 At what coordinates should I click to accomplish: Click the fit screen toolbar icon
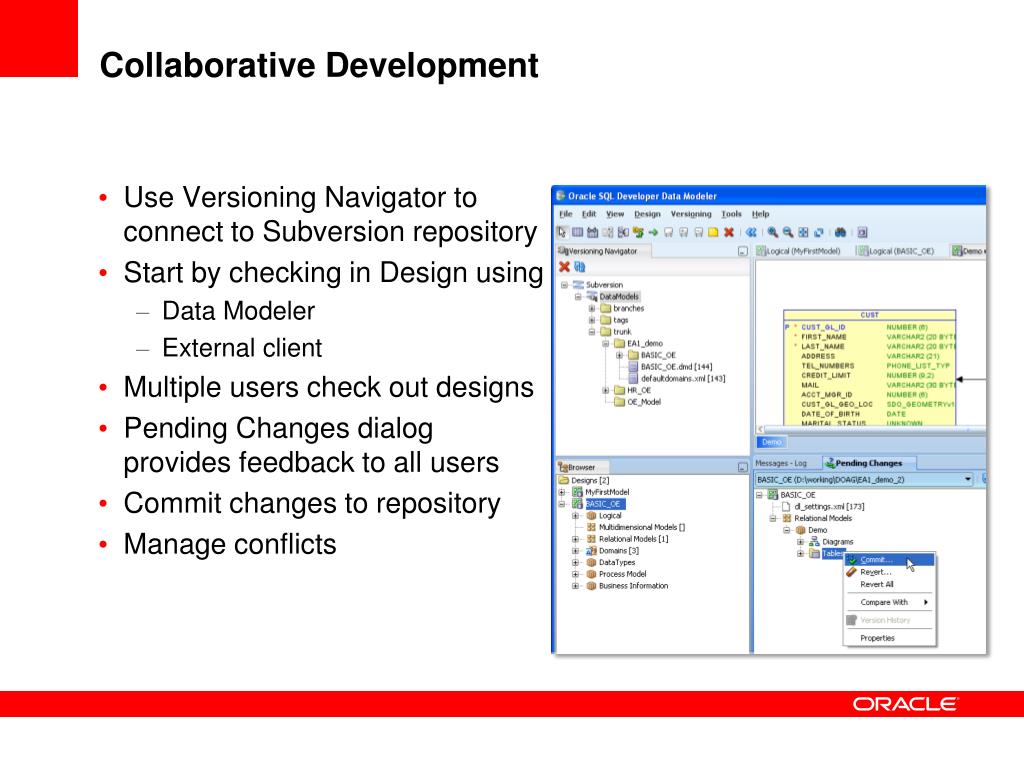(x=803, y=232)
